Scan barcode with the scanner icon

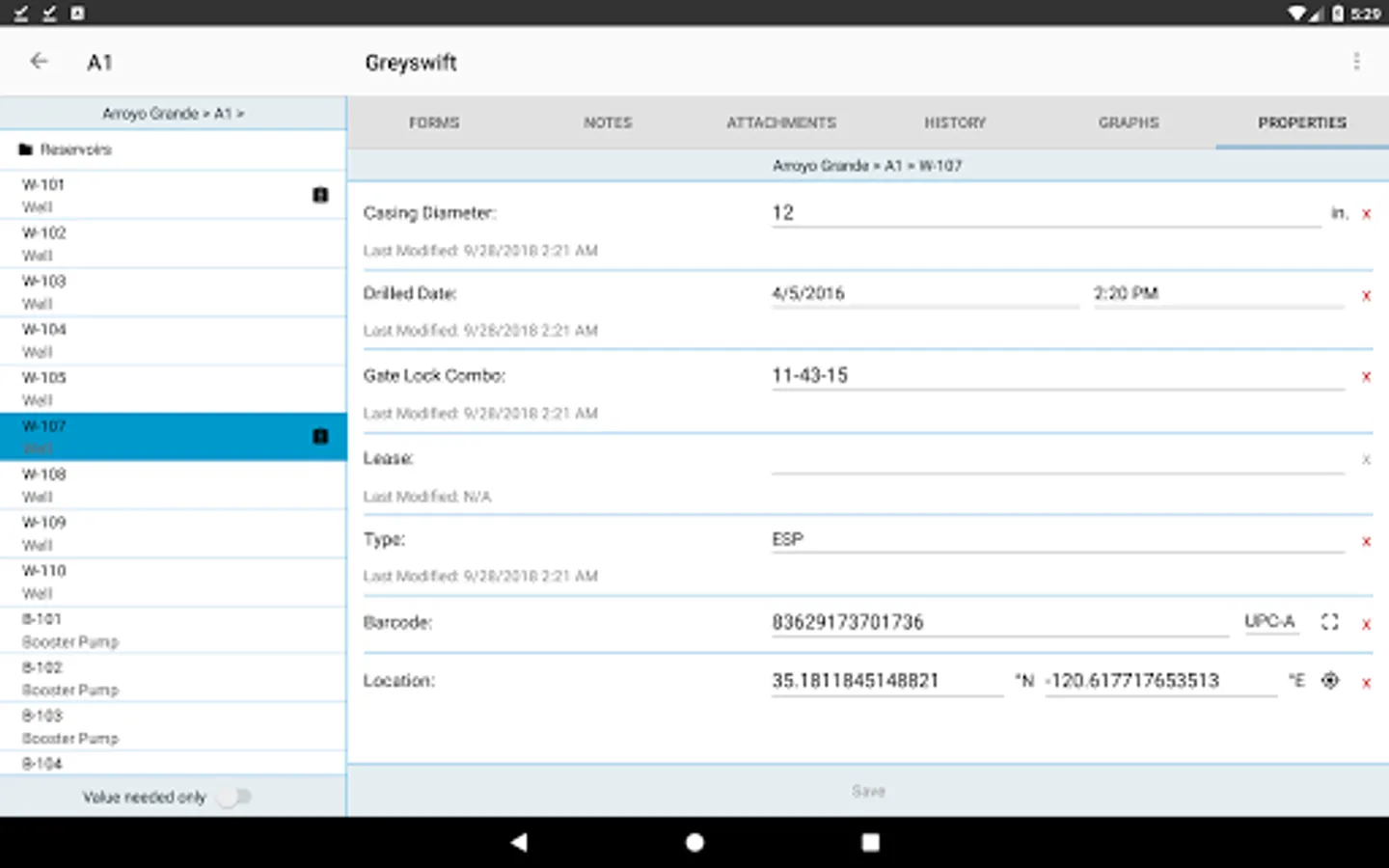click(x=1329, y=622)
